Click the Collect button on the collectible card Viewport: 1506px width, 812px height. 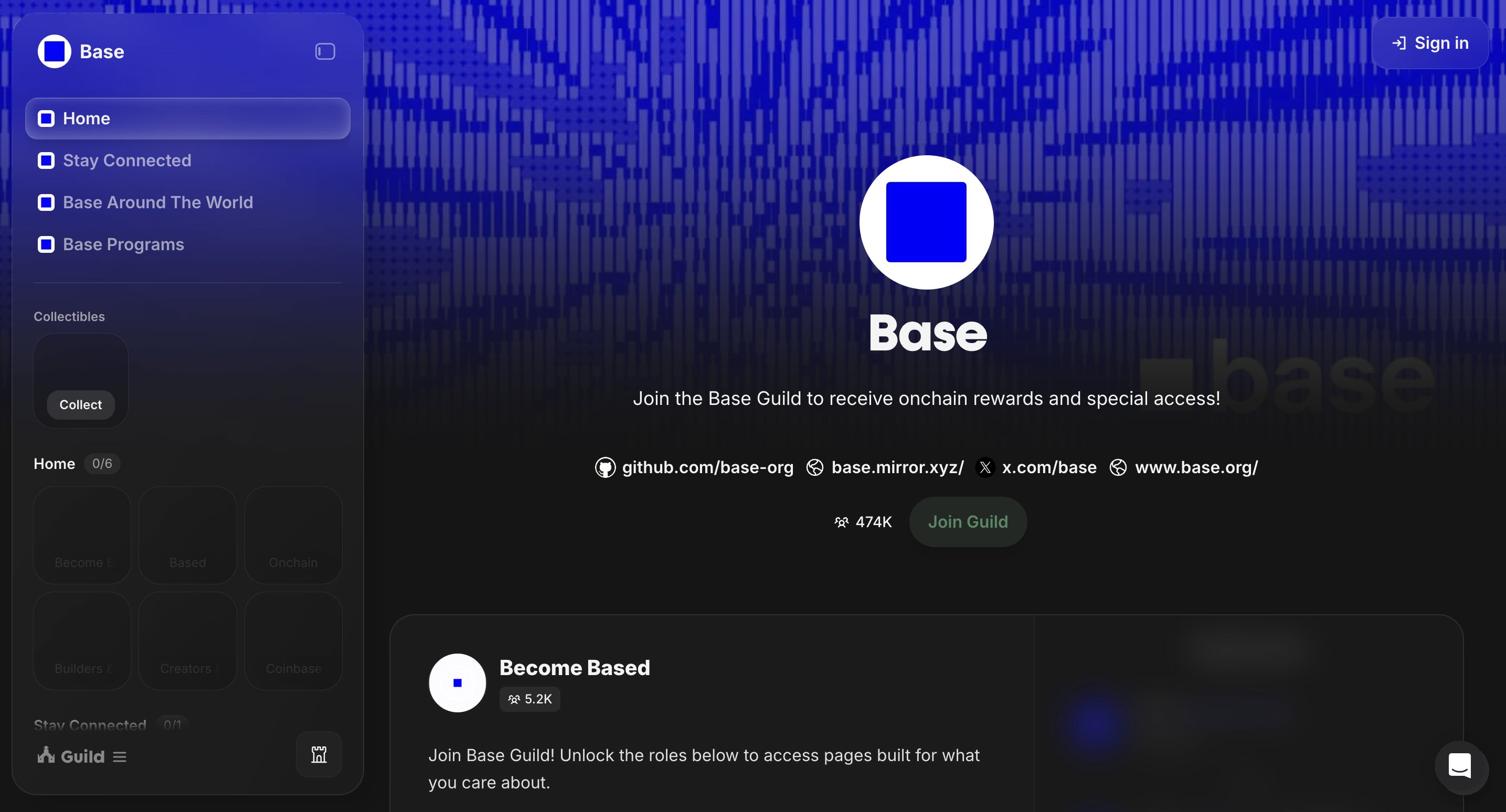tap(80, 404)
